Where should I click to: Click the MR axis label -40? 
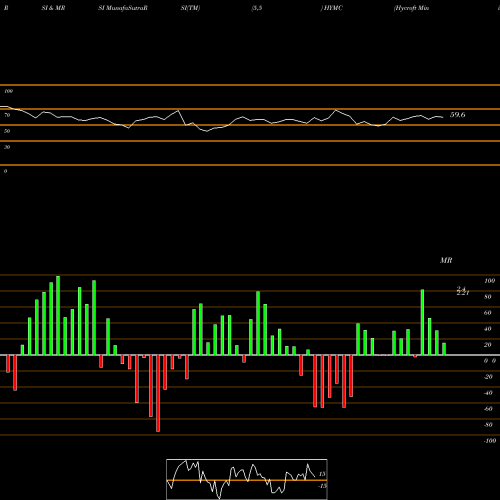pos(488,393)
